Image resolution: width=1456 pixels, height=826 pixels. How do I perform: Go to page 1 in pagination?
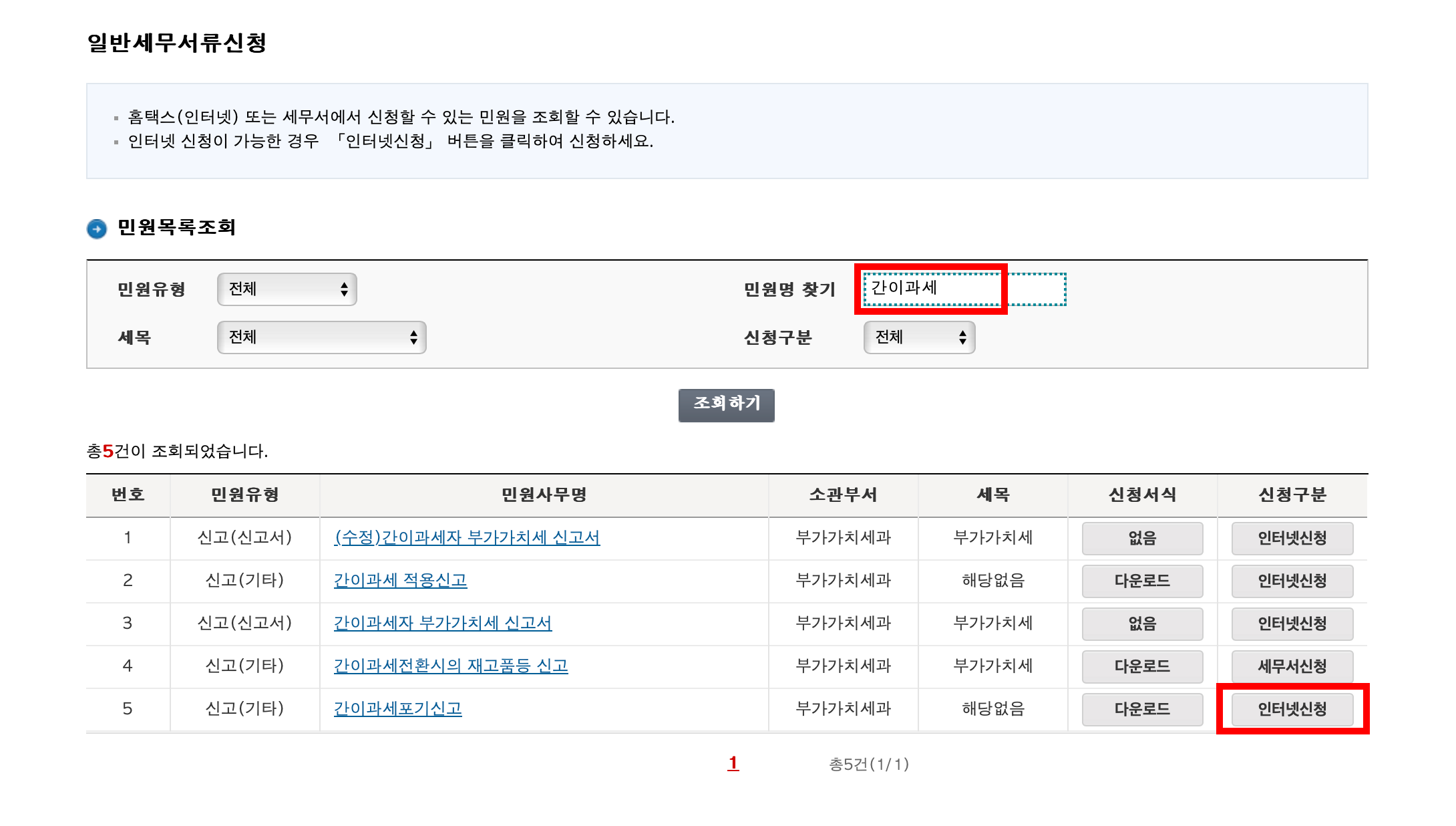click(x=733, y=763)
